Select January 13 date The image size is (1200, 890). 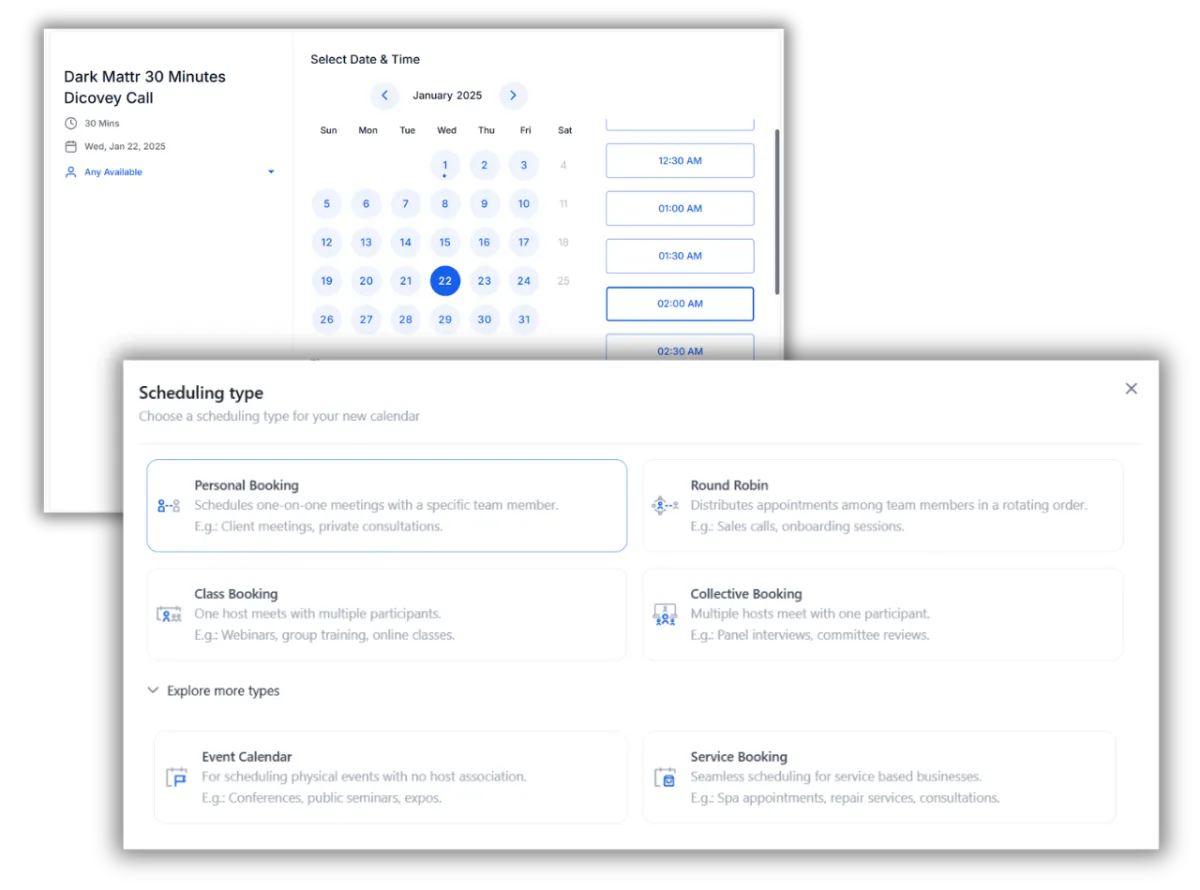[366, 242]
